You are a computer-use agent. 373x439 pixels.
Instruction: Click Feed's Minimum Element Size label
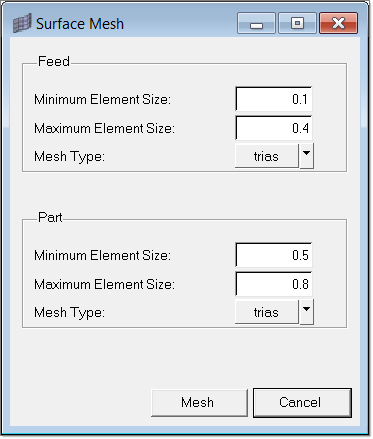102,99
